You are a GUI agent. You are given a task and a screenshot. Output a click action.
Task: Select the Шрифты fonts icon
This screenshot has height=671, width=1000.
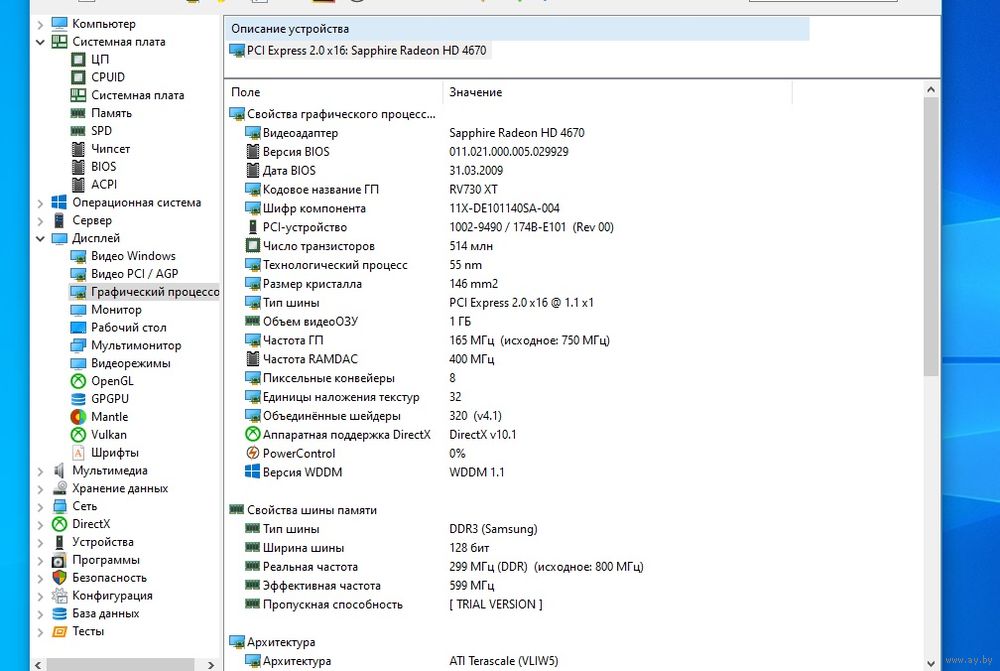[78, 452]
